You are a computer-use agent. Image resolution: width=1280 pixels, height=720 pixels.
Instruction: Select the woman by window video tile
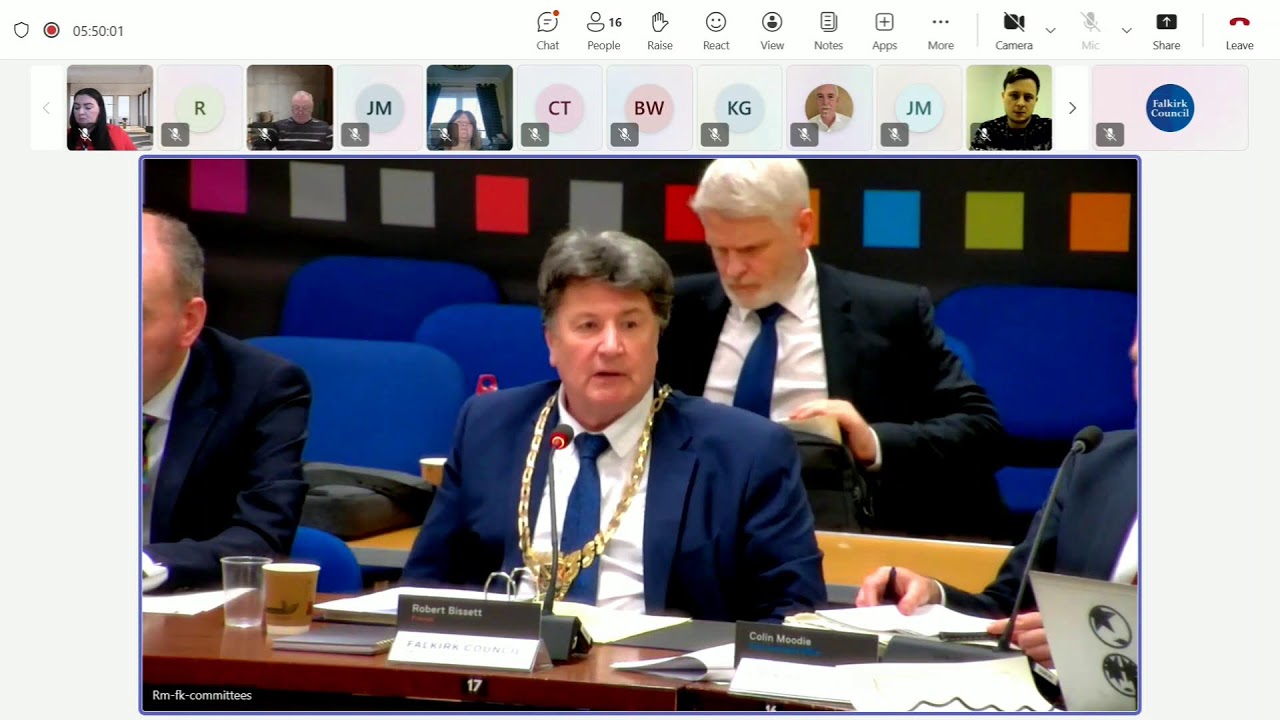click(470, 108)
